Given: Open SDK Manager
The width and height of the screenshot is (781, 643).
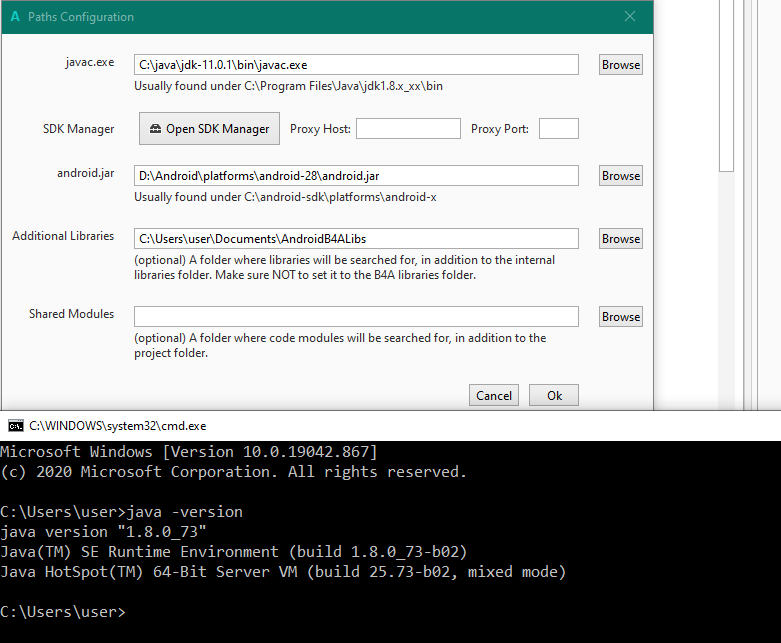Looking at the screenshot, I should [209, 129].
